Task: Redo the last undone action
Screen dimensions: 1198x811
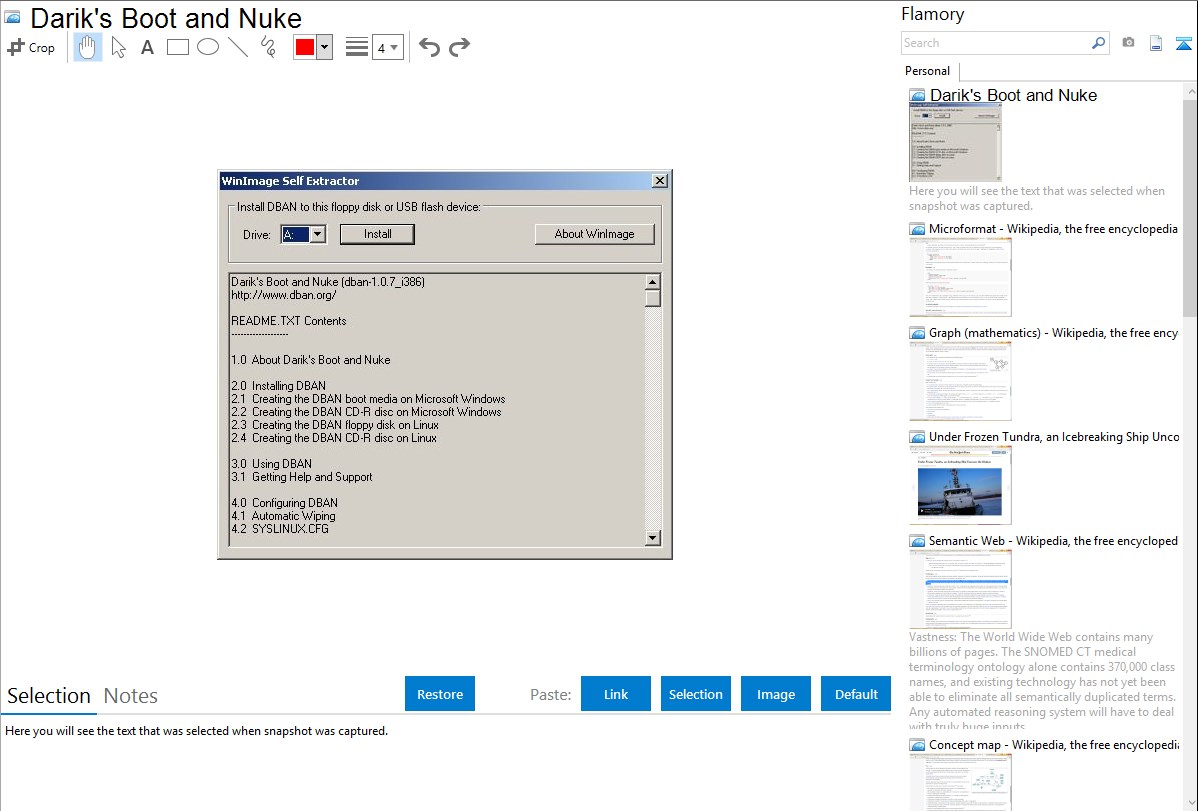Action: [x=459, y=47]
